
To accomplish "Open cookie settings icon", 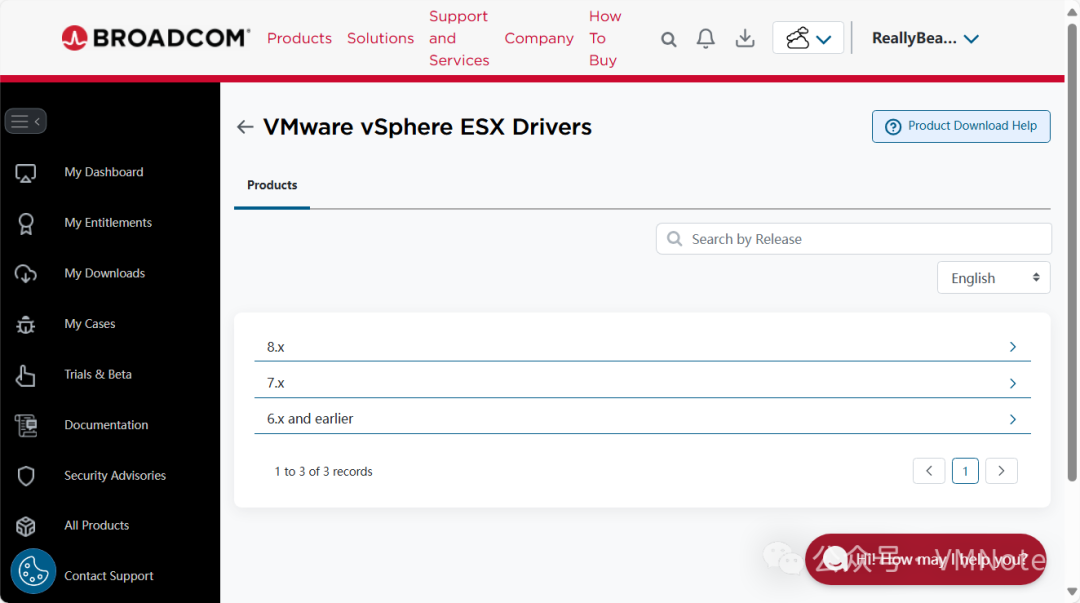I will coord(32,571).
